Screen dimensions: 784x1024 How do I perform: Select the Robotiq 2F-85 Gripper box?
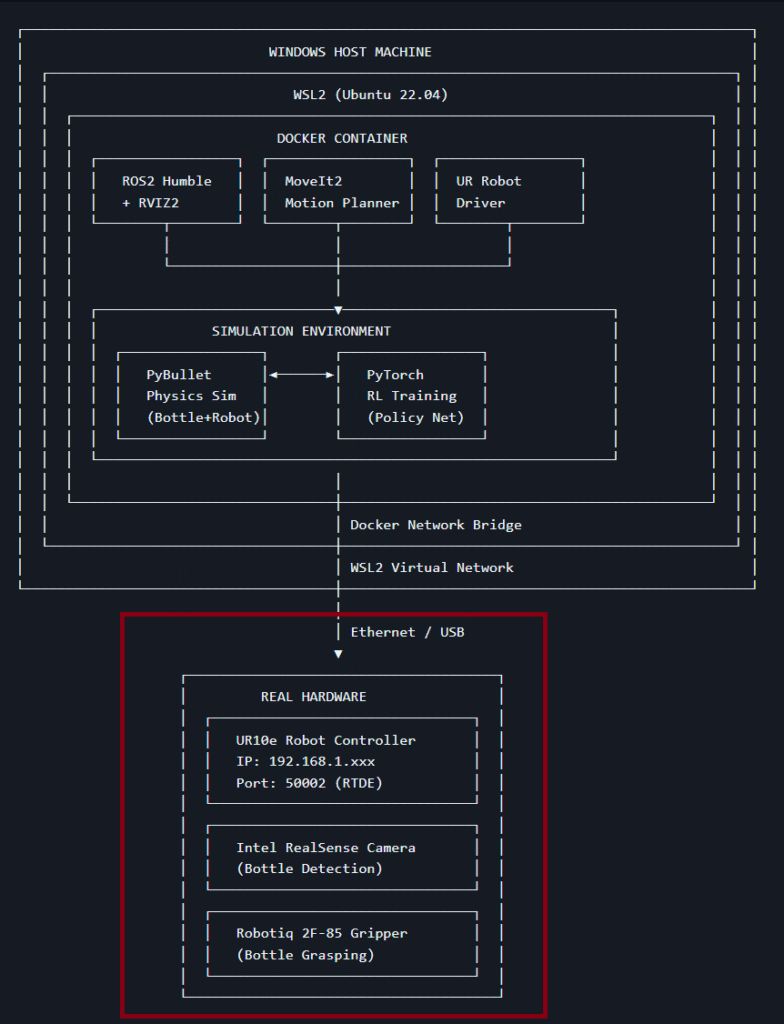[342, 944]
